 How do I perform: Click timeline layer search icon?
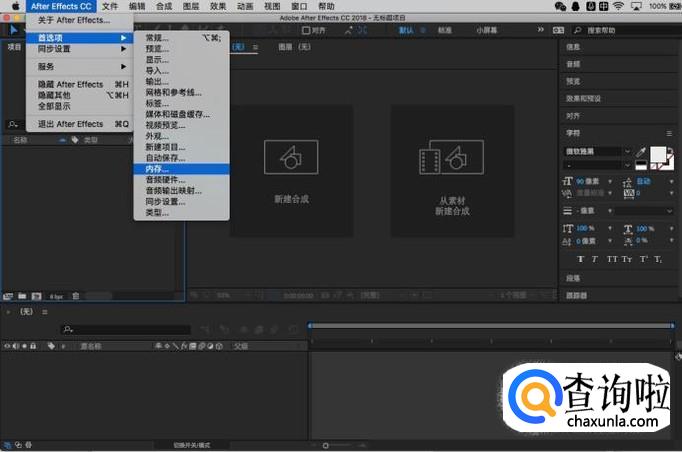(x=68, y=329)
